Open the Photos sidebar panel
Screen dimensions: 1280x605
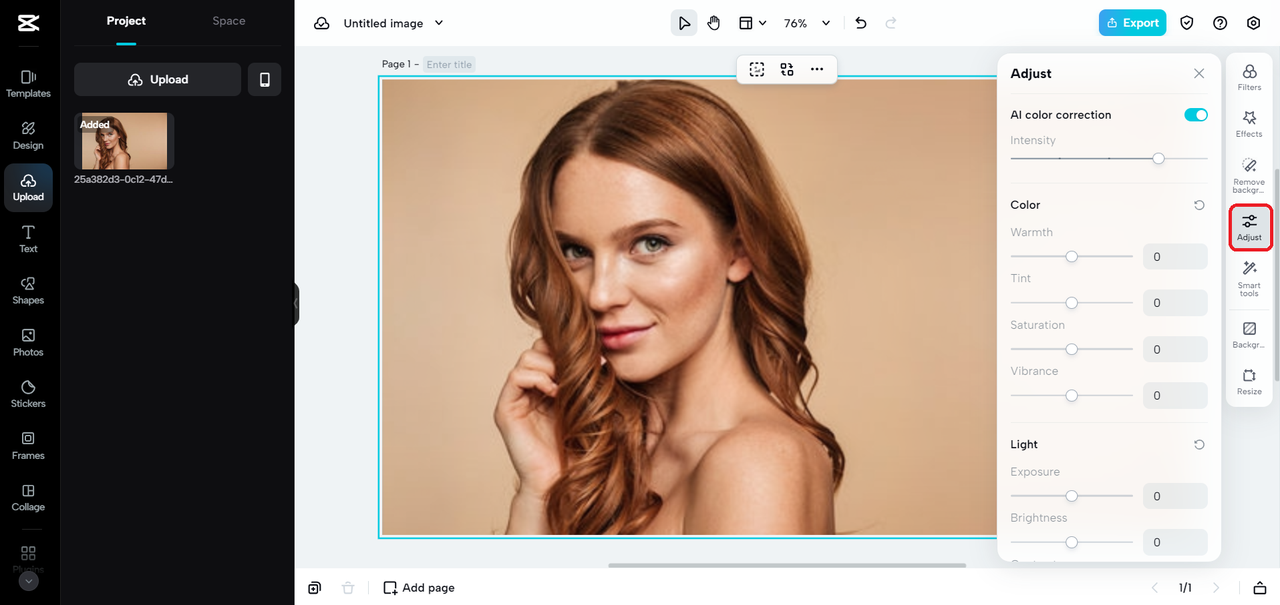point(28,343)
